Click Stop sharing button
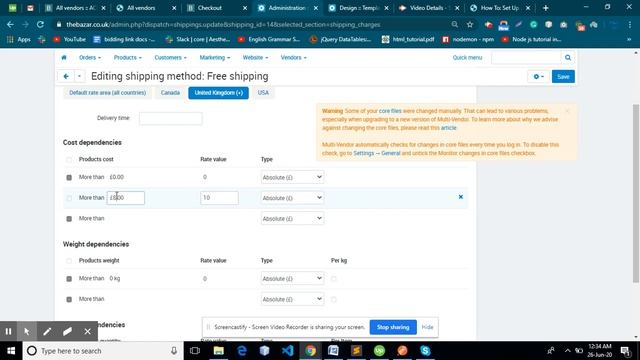 pyautogui.click(x=393, y=327)
